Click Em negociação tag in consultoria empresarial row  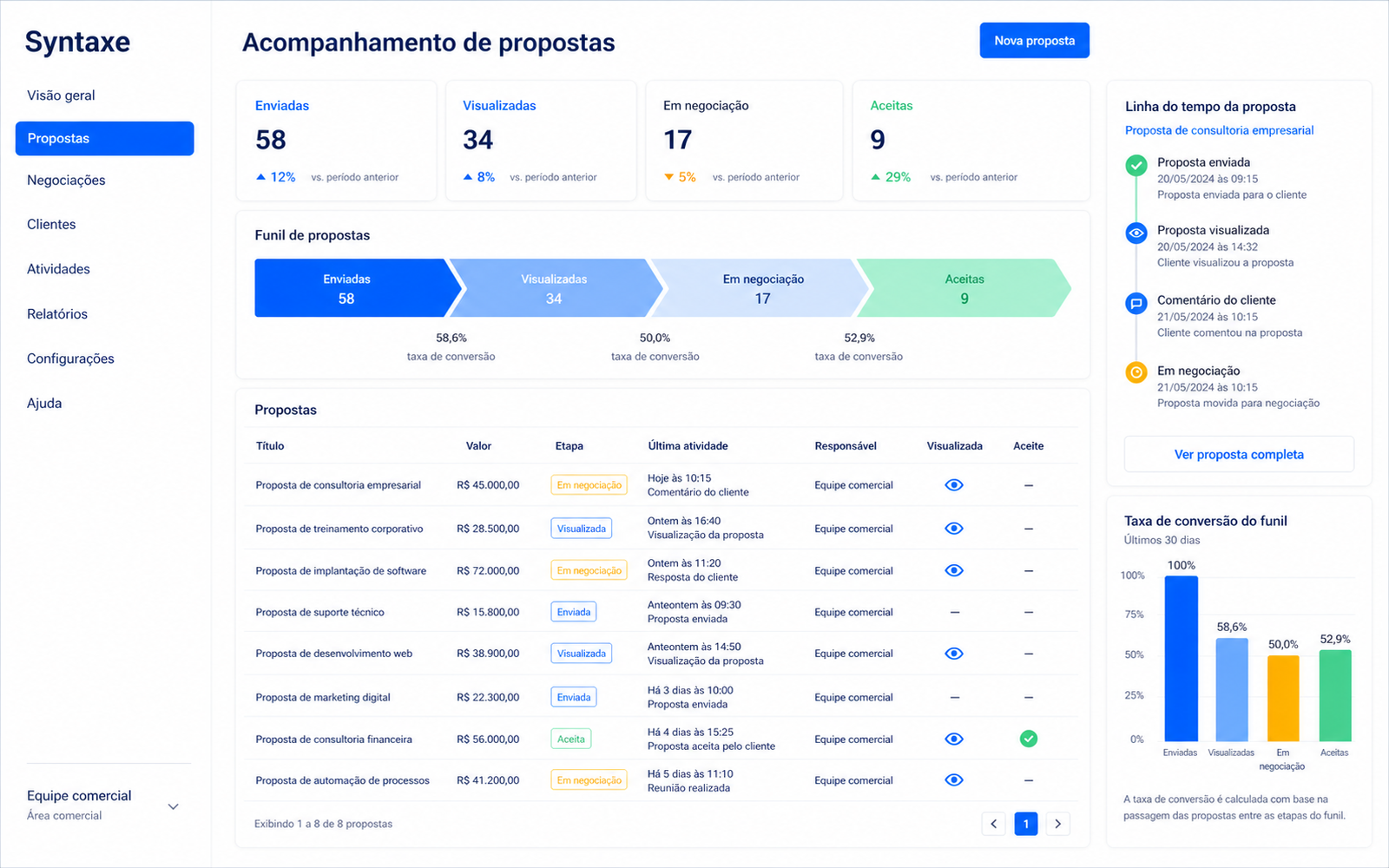pos(589,485)
